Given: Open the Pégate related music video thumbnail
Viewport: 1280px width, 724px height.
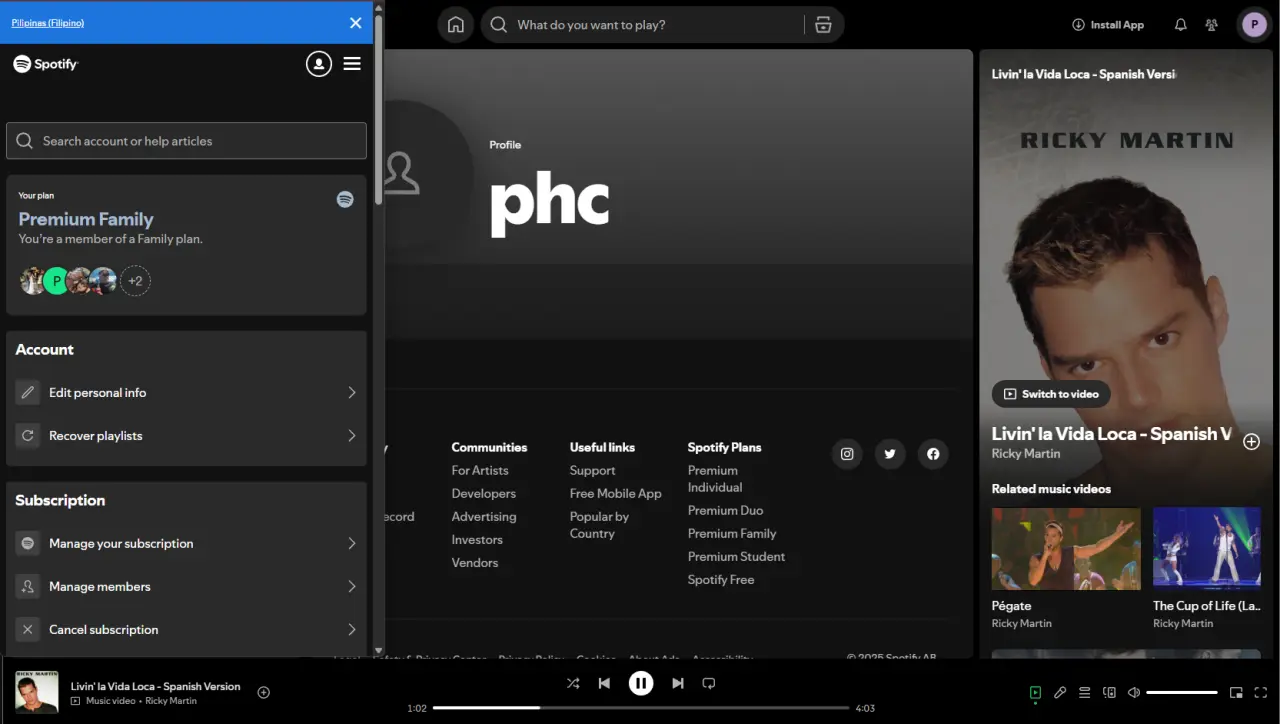Looking at the screenshot, I should pos(1066,549).
